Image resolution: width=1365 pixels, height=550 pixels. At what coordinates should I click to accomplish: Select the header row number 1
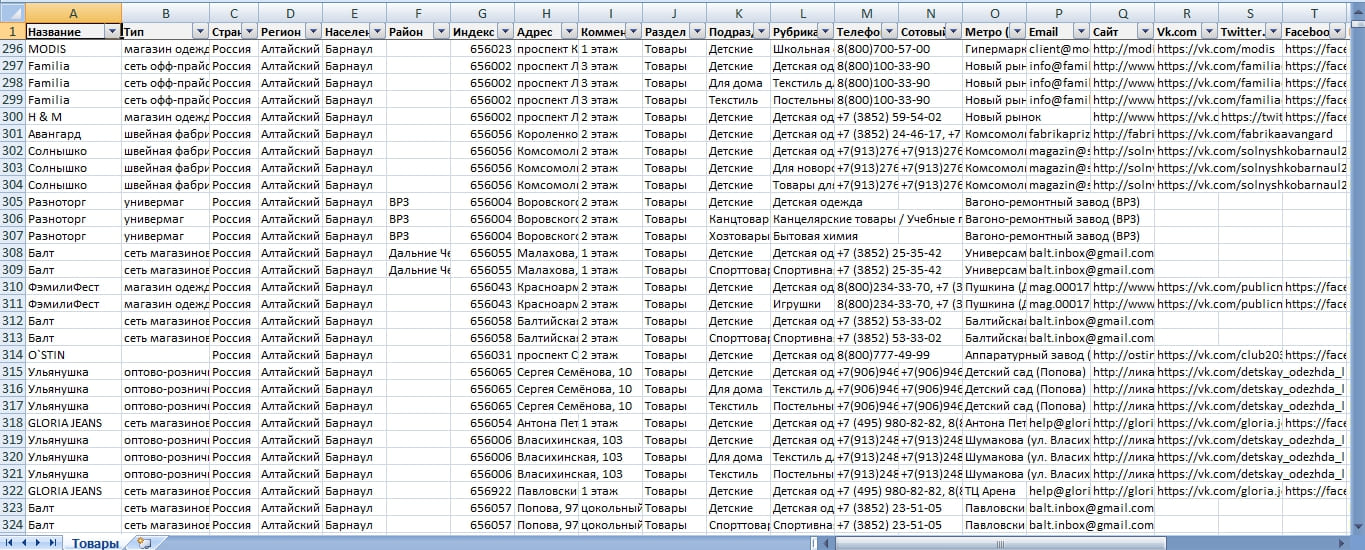pos(12,32)
